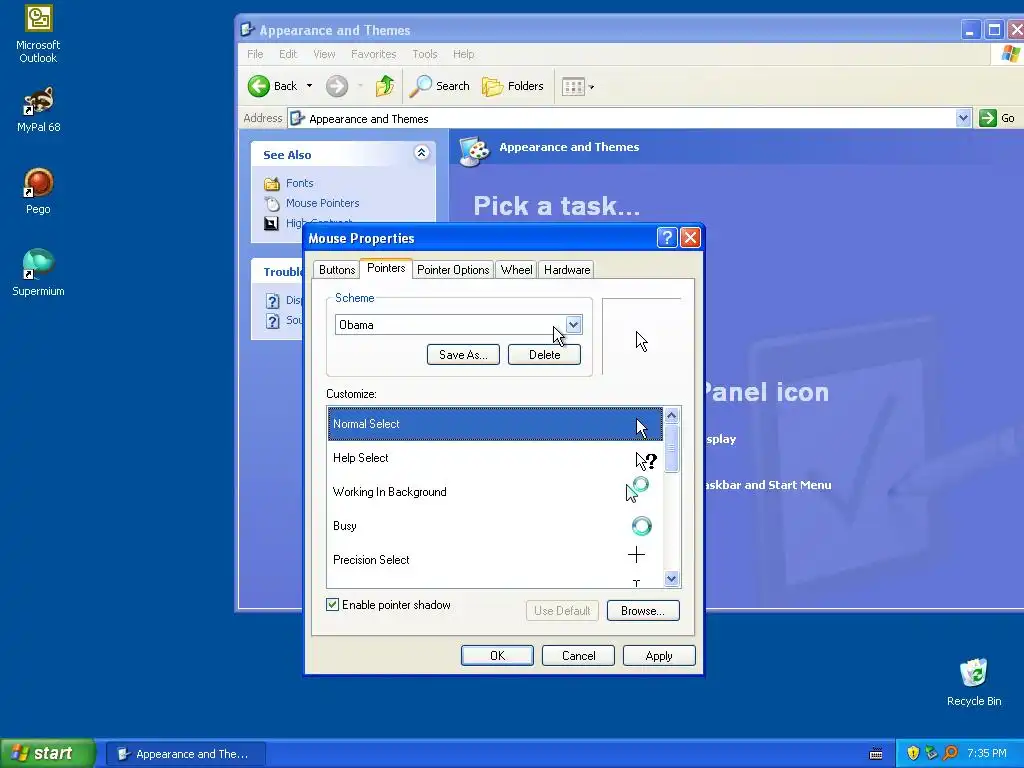The height and width of the screenshot is (768, 1024).
Task: Click the Browse... button
Action: pos(643,611)
